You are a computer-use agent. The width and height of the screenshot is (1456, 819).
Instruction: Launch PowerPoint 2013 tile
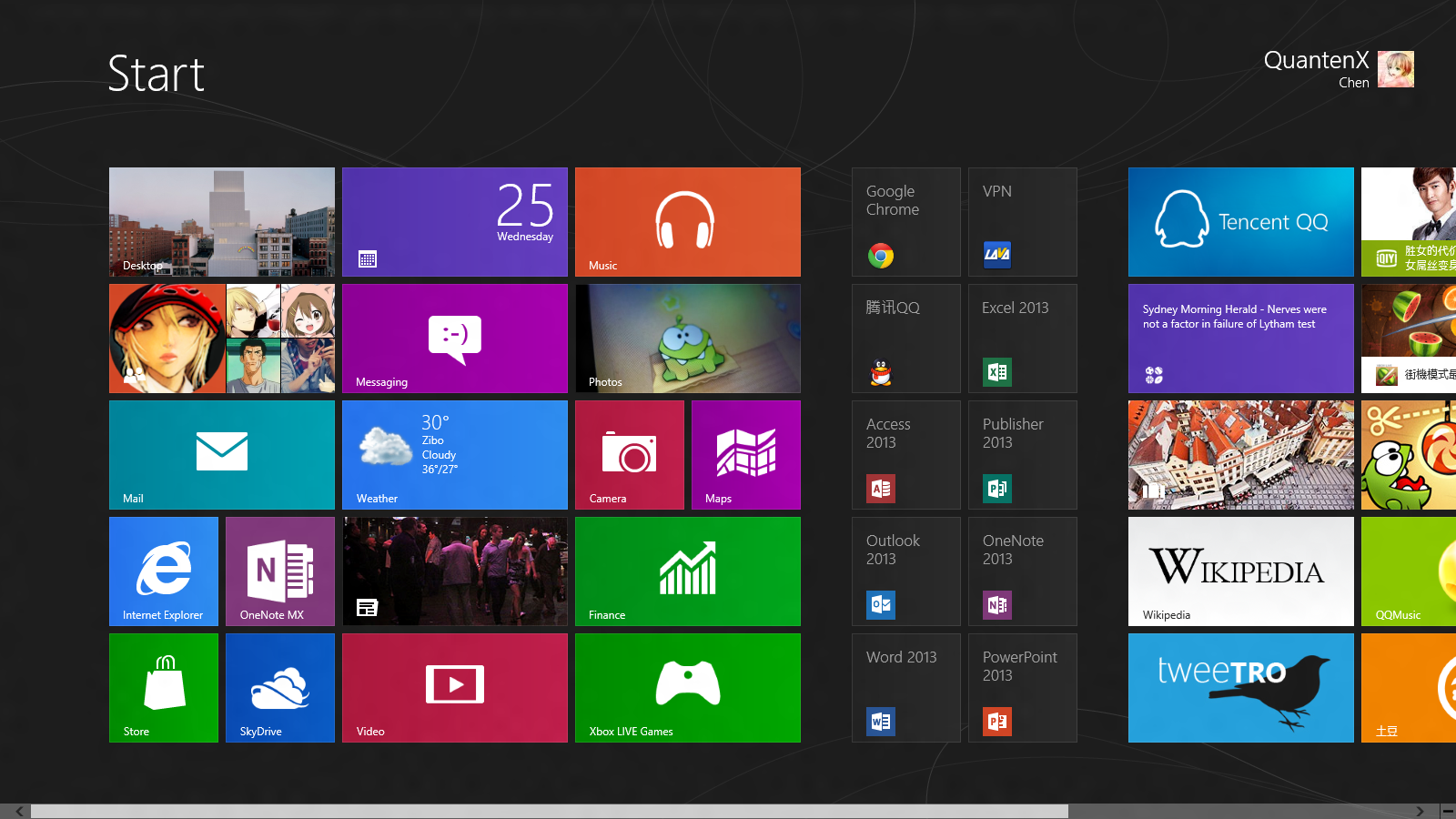tap(1023, 688)
